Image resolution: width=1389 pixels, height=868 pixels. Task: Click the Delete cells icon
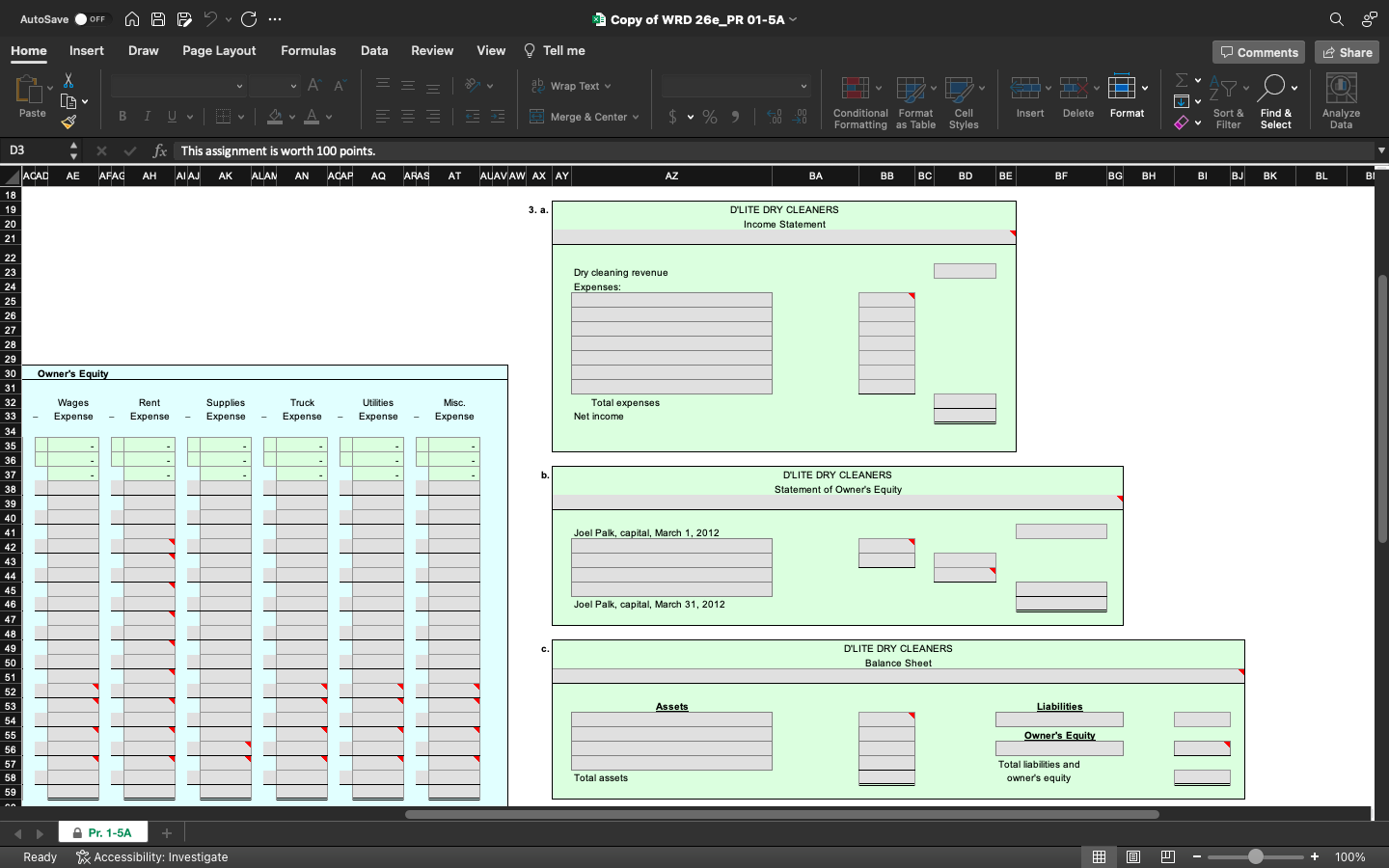click(1074, 89)
